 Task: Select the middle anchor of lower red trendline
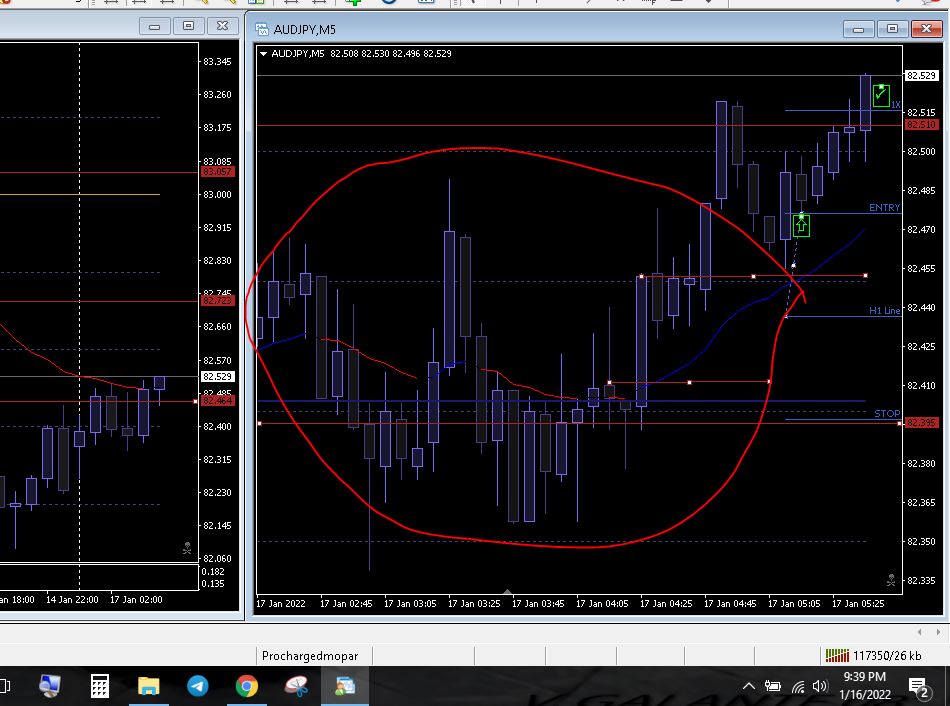click(689, 382)
